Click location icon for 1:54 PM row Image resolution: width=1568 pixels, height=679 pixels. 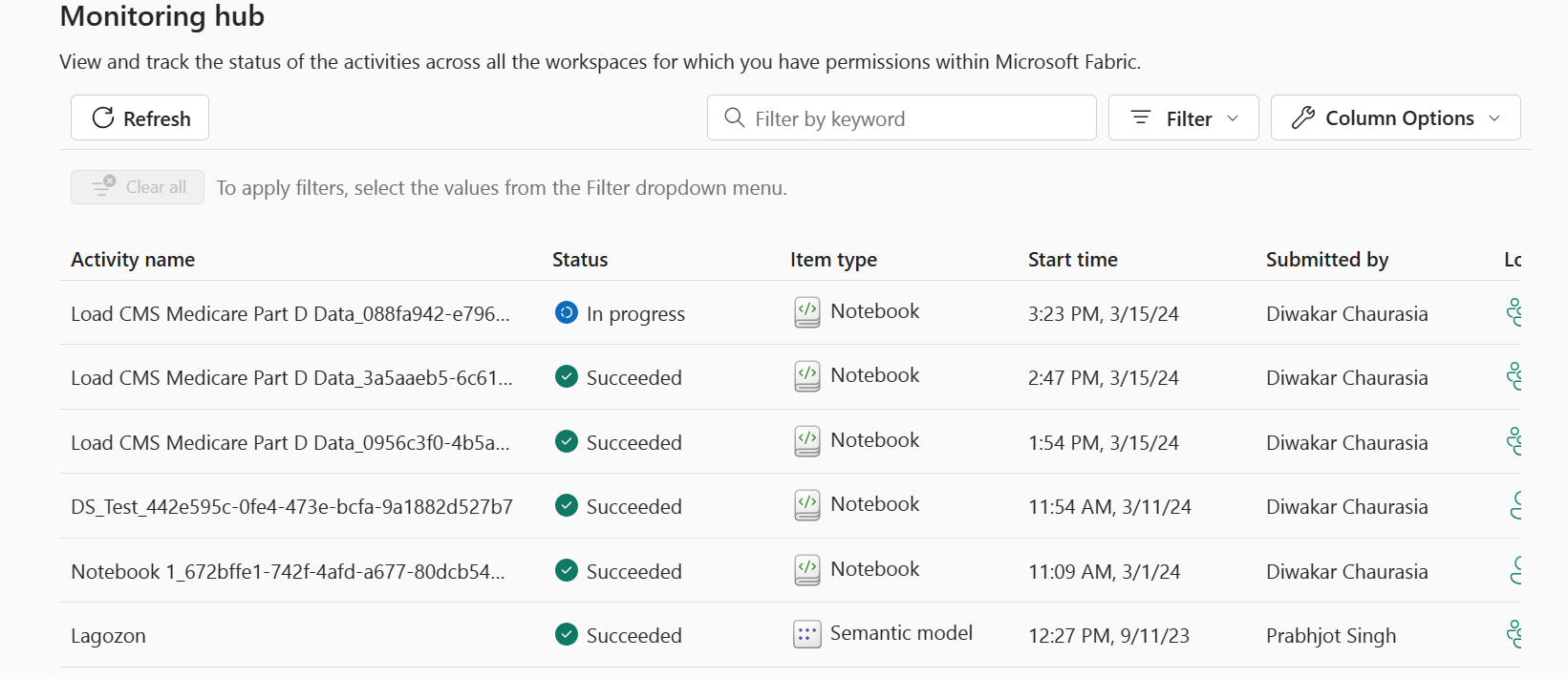point(1514,441)
